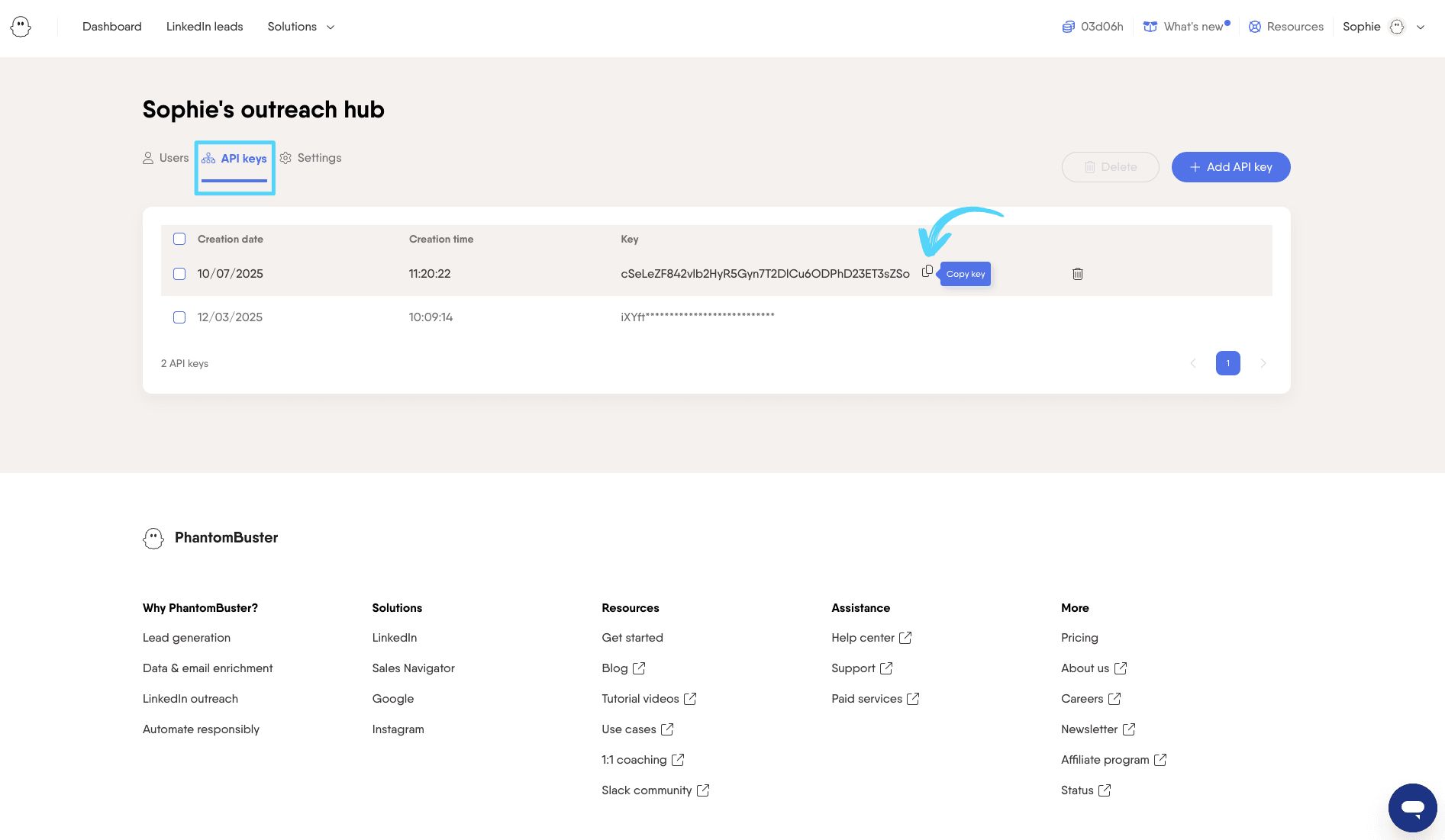Open the chat support bubble
This screenshot has width=1445, height=840.
[x=1411, y=807]
